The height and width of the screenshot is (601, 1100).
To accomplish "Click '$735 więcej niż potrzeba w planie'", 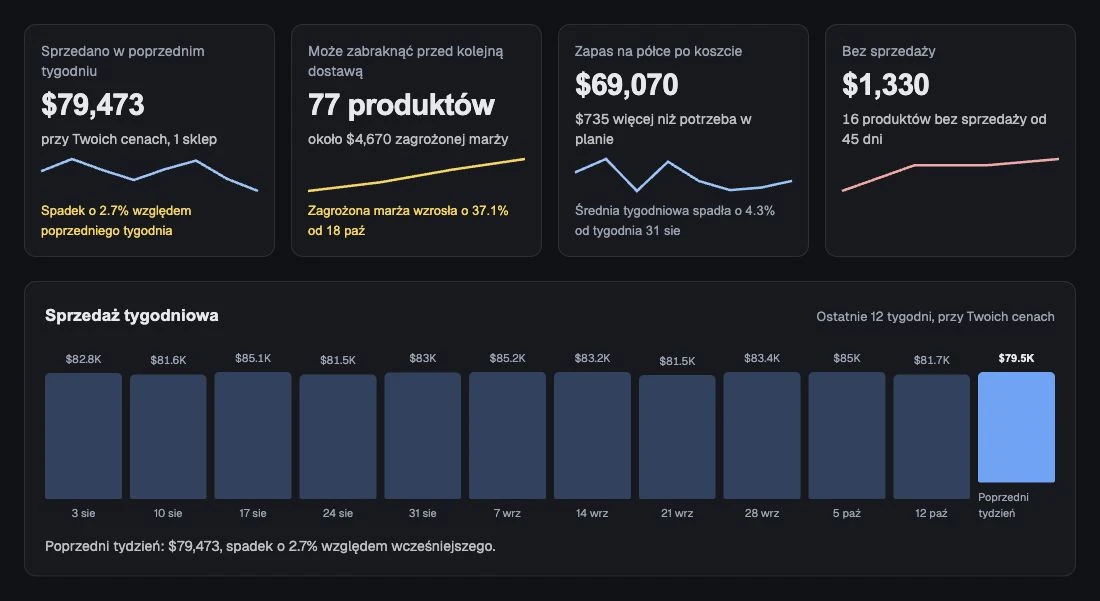I will (x=664, y=129).
